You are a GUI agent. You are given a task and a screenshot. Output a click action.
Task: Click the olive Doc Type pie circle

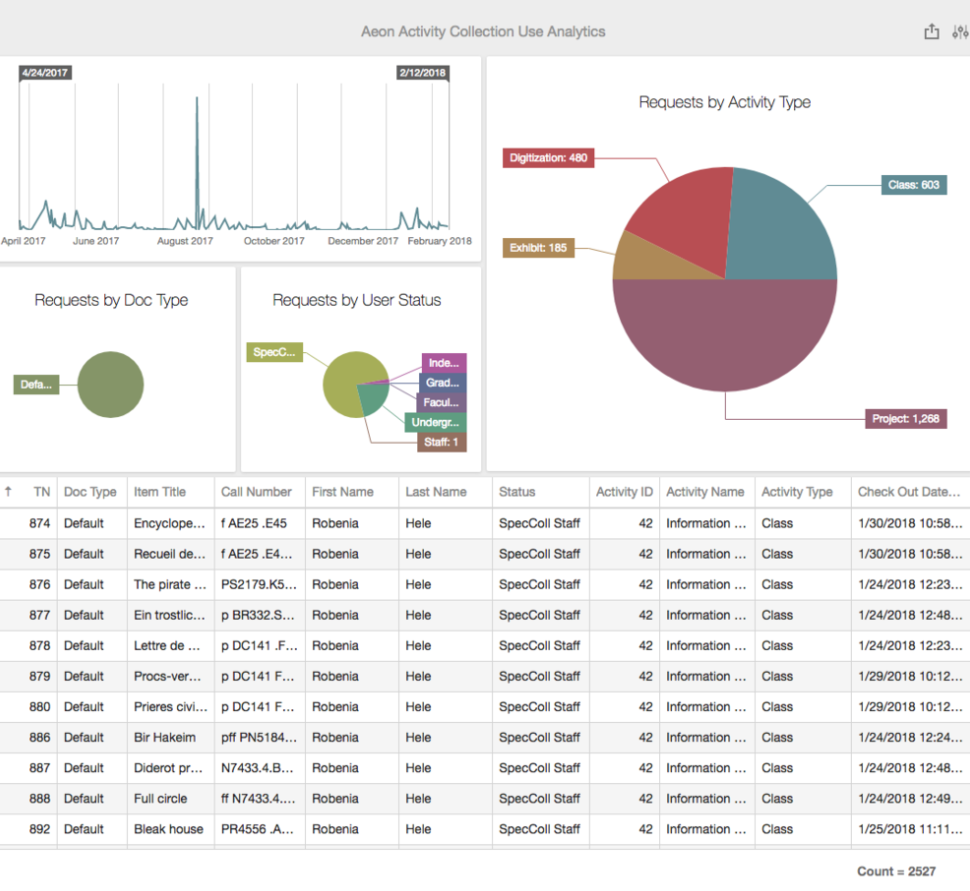111,385
